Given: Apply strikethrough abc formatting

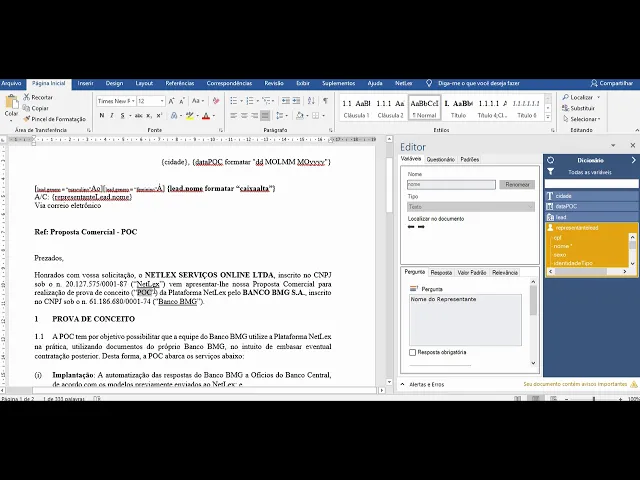Looking at the screenshot, I should [138, 116].
